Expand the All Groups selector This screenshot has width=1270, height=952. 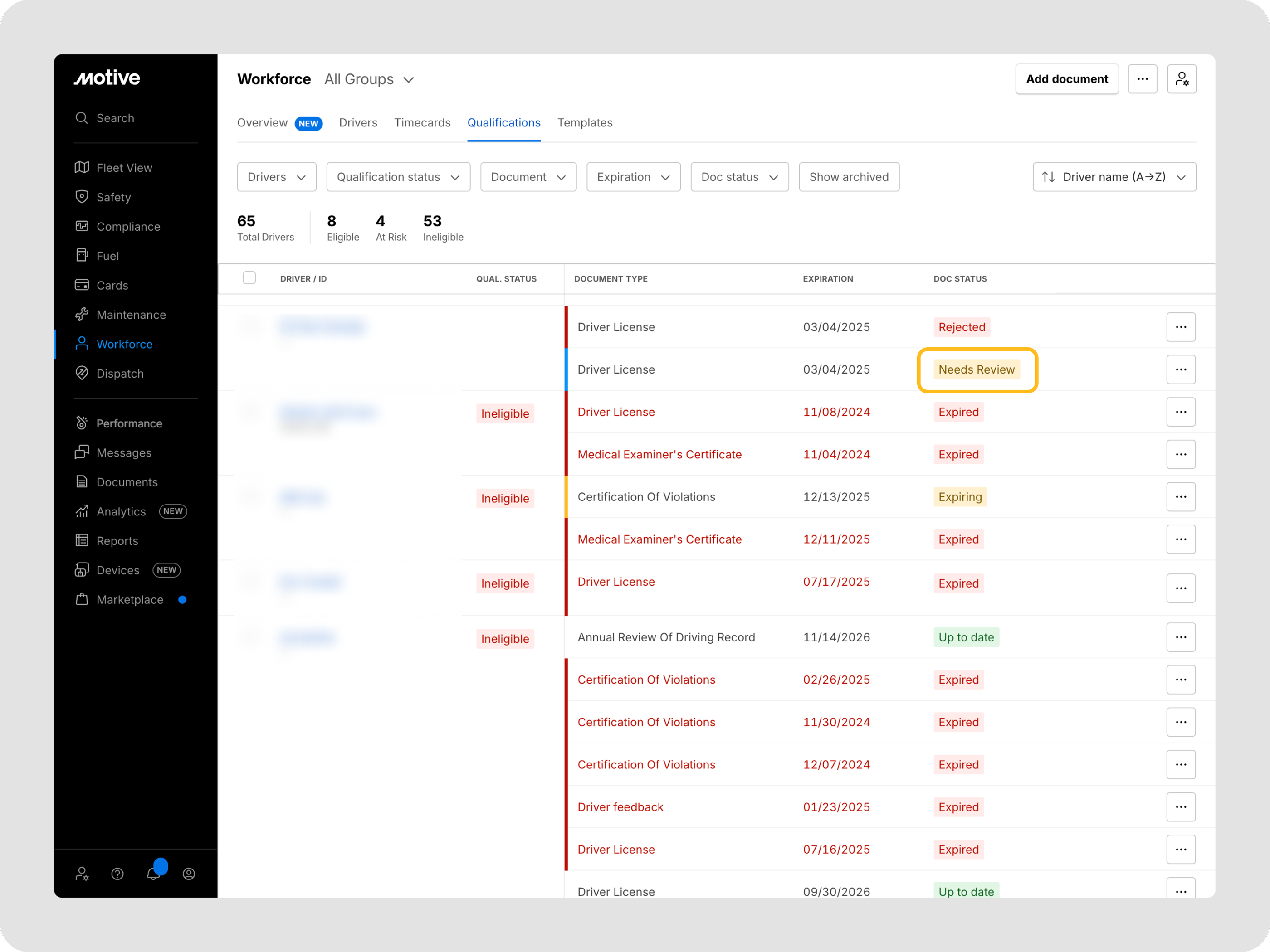point(369,79)
